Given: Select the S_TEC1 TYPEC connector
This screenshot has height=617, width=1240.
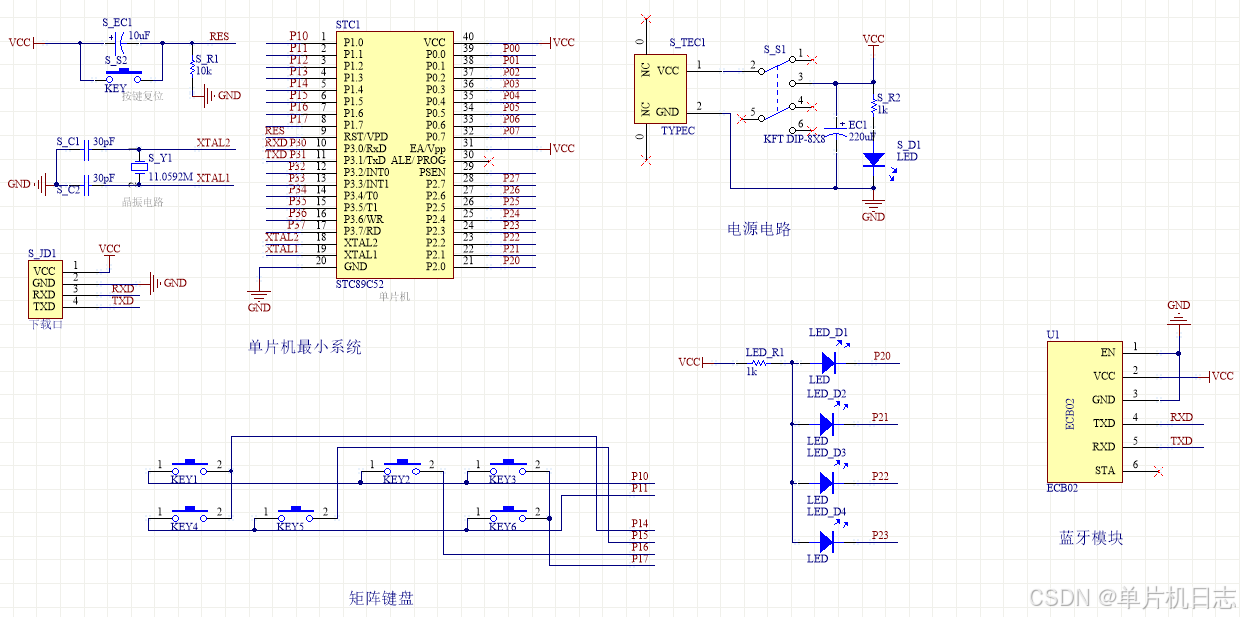Looking at the screenshot, I should pyautogui.click(x=660, y=88).
